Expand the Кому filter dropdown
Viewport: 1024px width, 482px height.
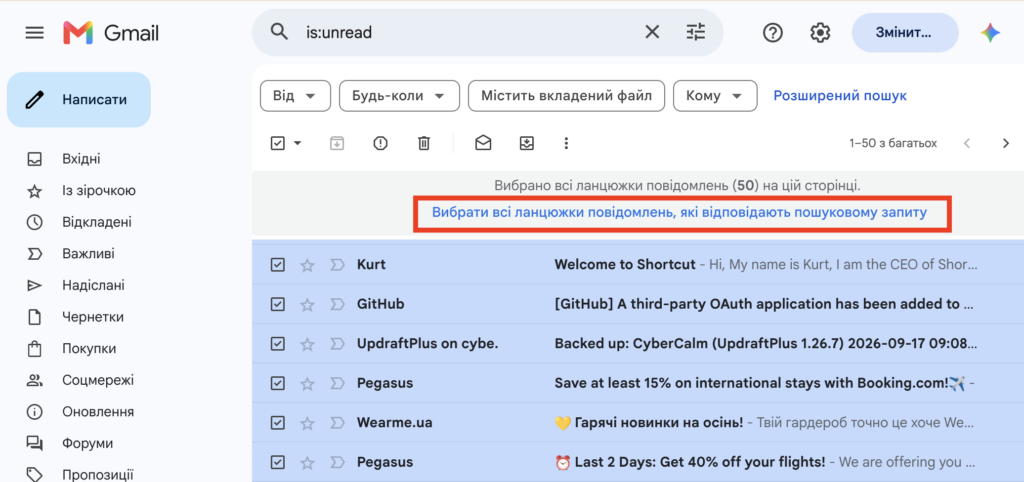point(715,96)
